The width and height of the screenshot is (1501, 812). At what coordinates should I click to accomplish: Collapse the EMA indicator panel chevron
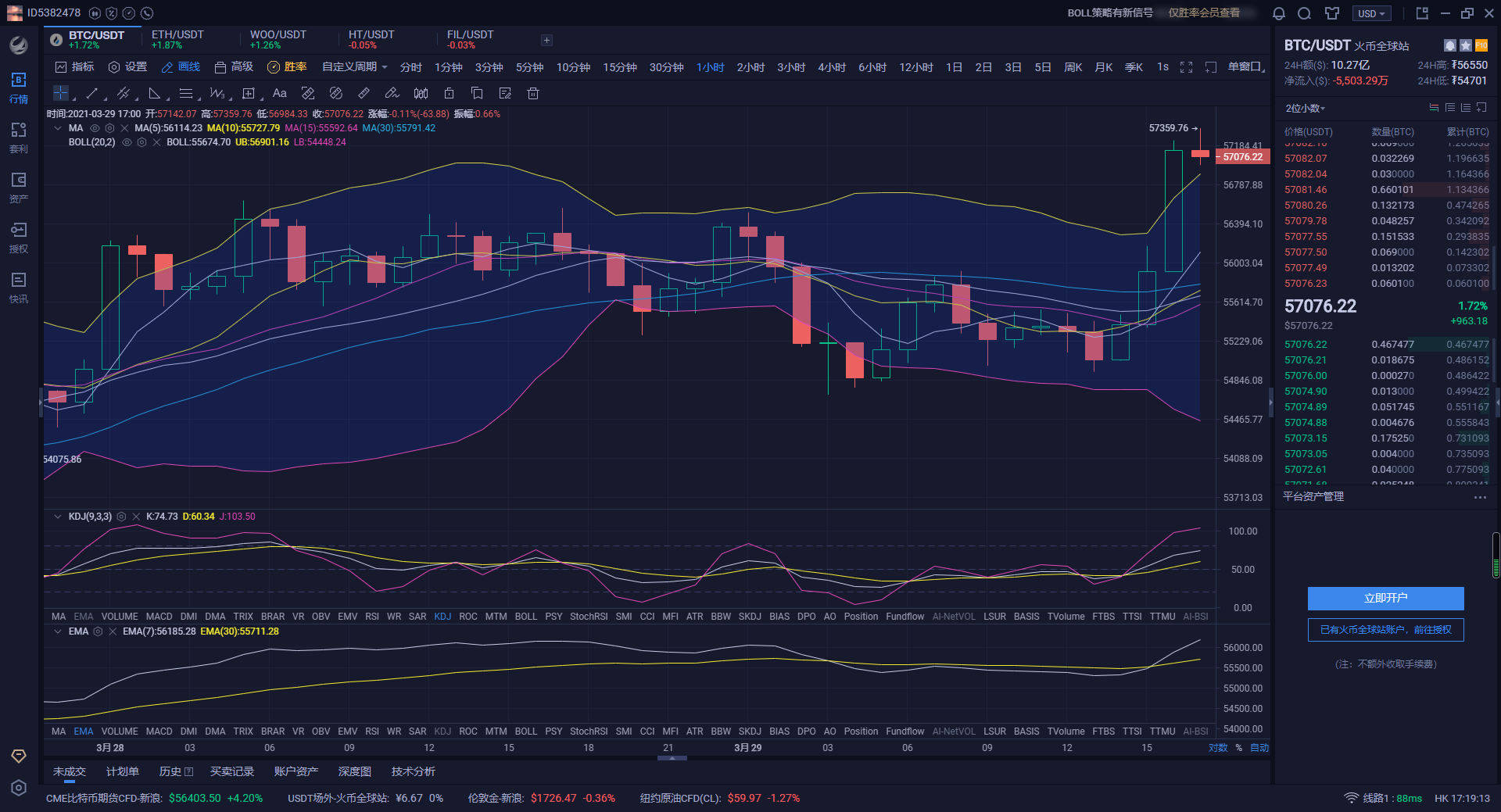[x=57, y=631]
